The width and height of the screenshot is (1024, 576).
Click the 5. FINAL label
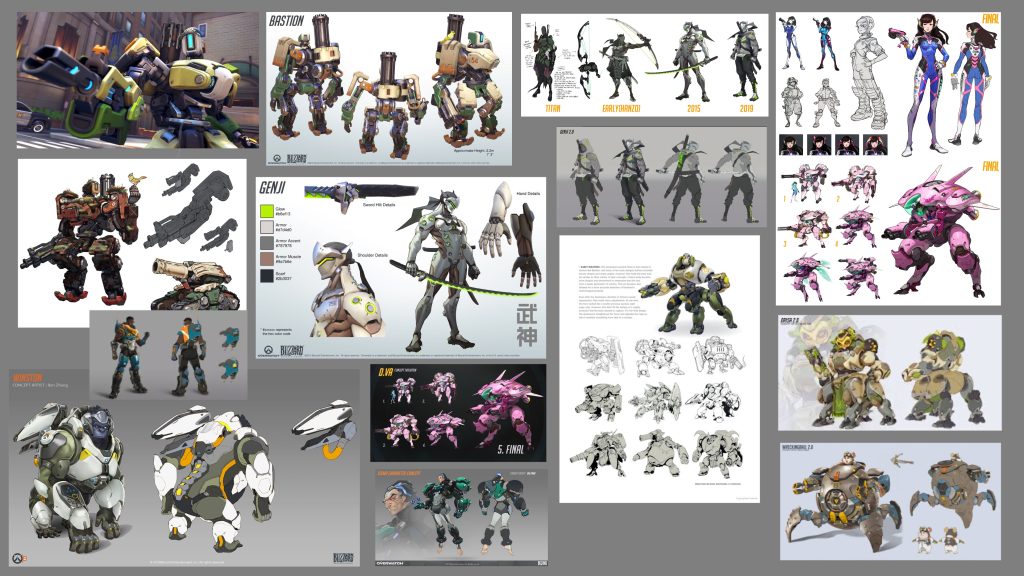click(x=511, y=449)
